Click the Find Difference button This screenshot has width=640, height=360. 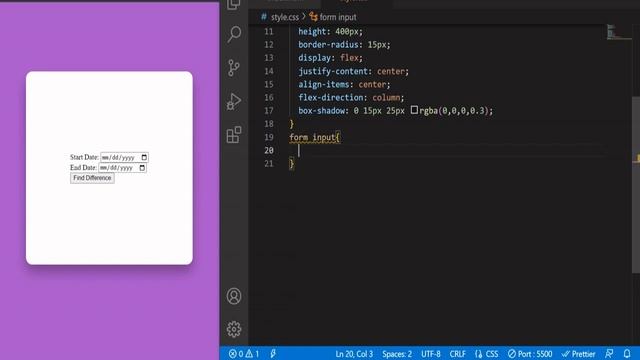point(92,178)
